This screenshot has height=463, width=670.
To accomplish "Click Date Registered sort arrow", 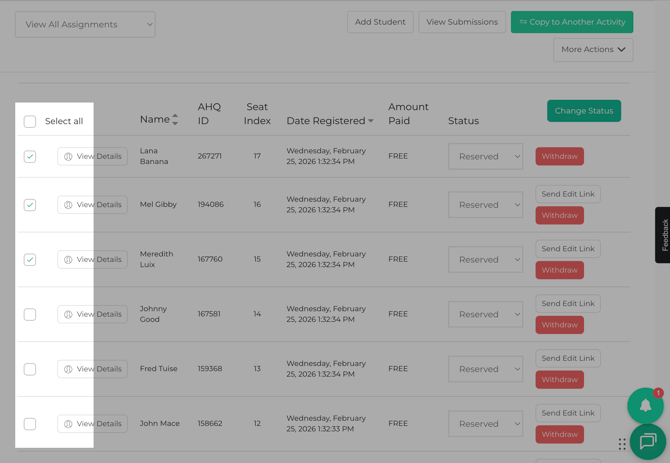I will point(371,122).
